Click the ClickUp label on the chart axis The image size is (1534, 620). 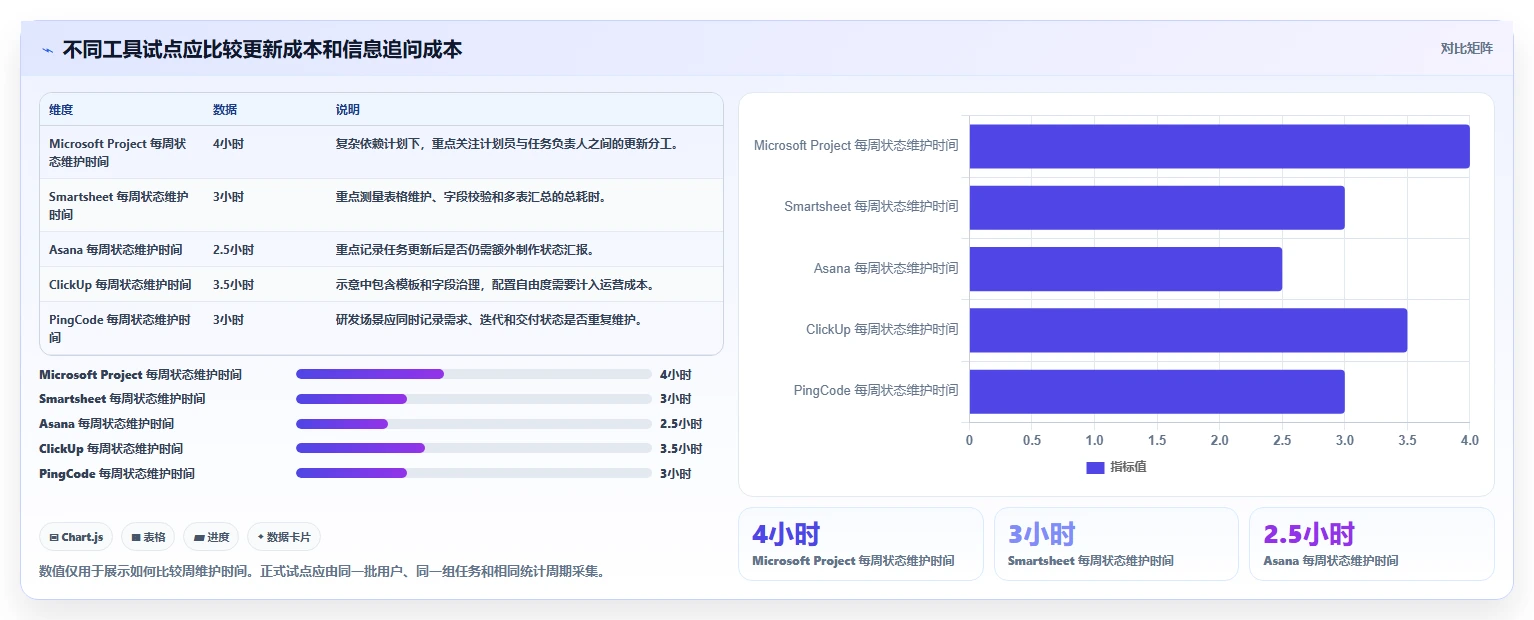point(882,330)
